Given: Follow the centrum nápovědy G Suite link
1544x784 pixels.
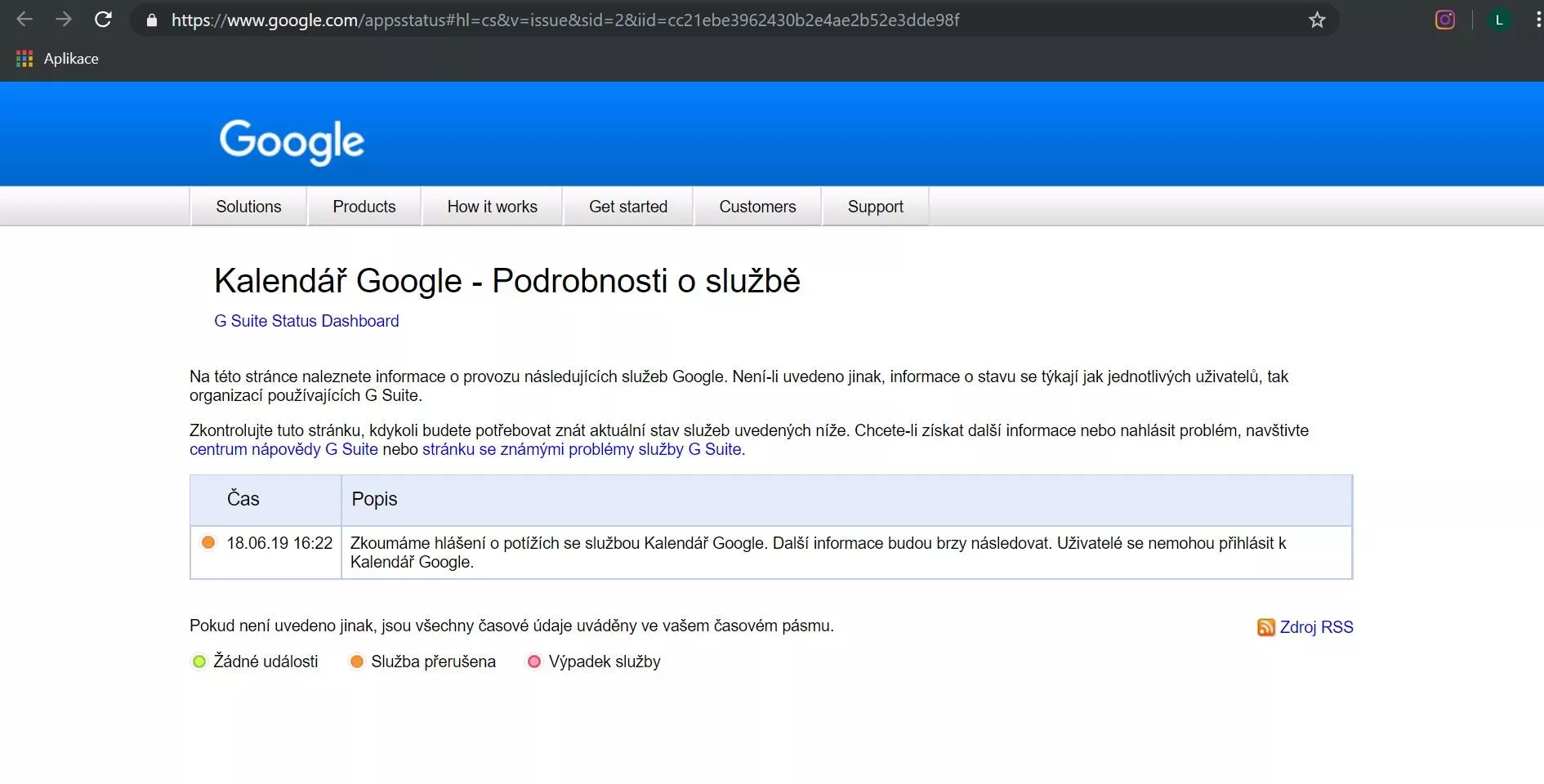Looking at the screenshot, I should click(x=283, y=449).
